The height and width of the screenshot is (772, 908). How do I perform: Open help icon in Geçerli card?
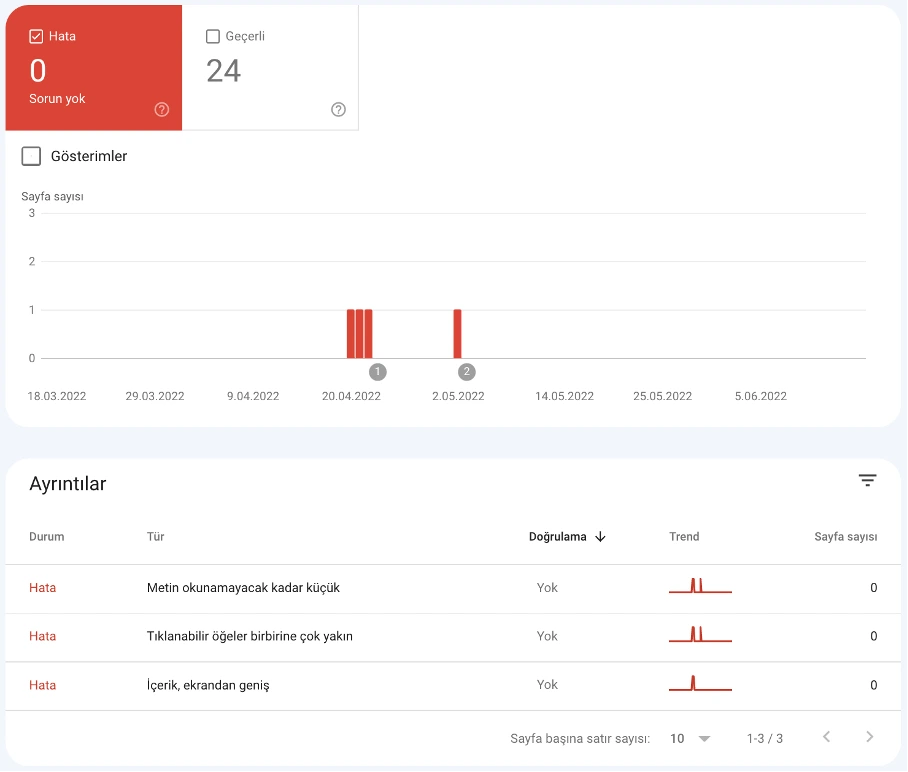(338, 109)
